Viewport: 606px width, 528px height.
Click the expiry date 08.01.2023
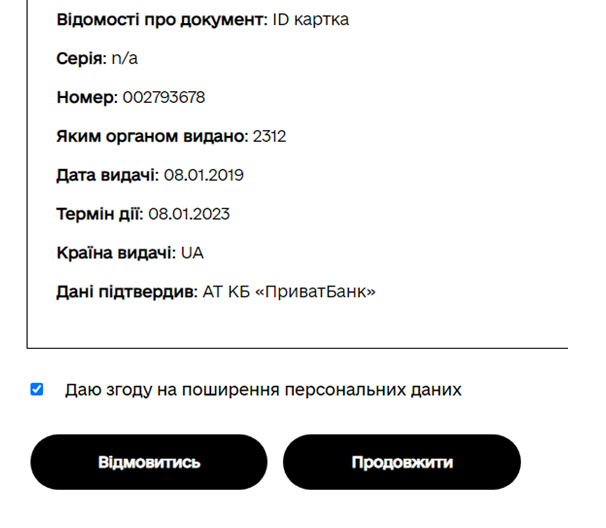click(x=190, y=214)
